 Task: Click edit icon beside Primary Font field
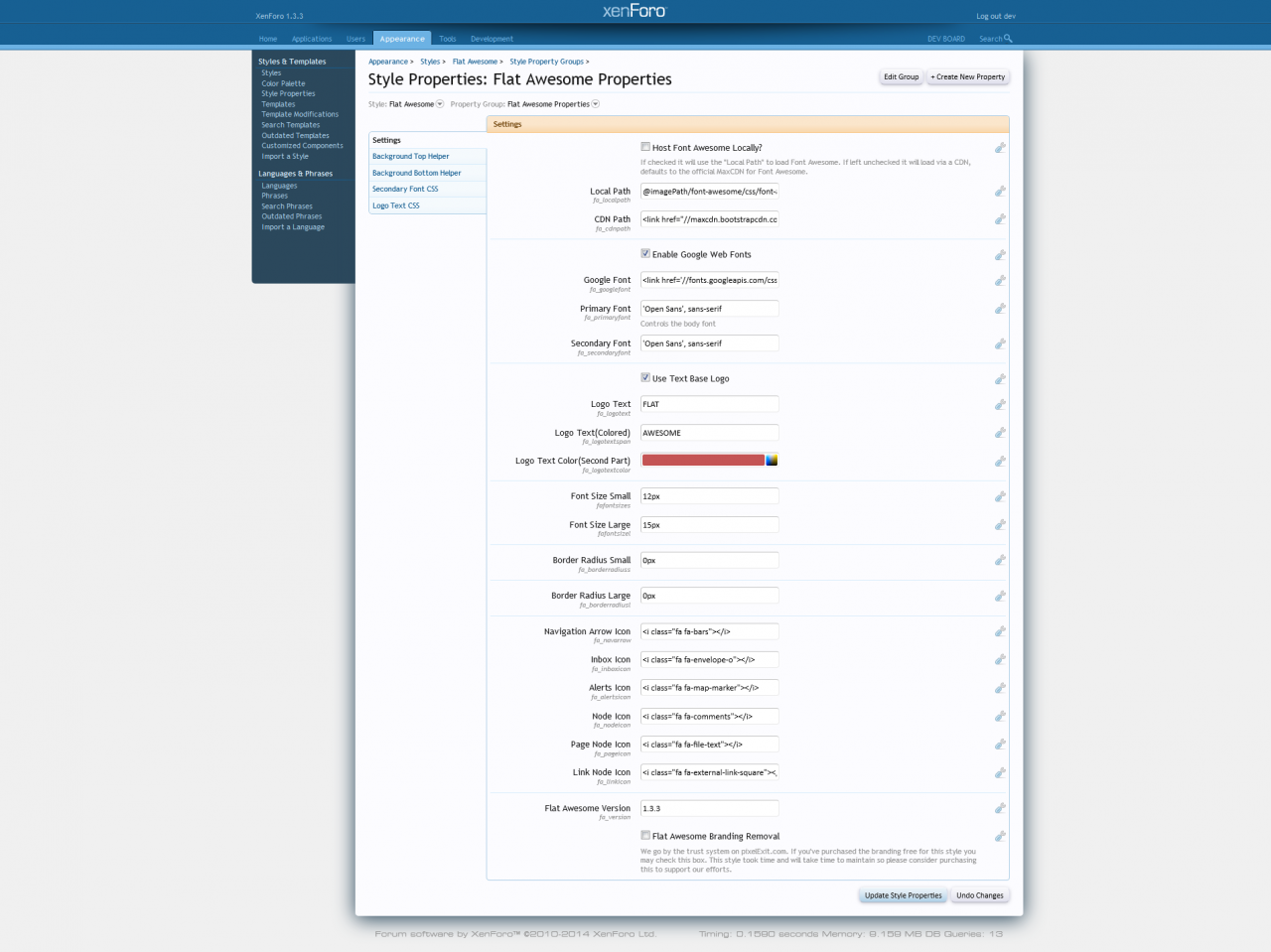tap(1000, 309)
